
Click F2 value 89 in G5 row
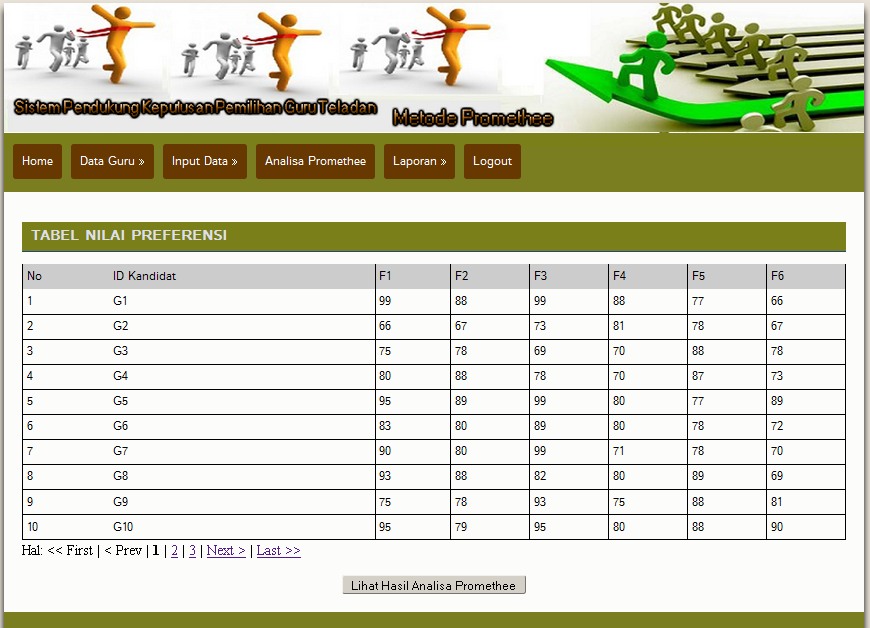click(x=490, y=401)
